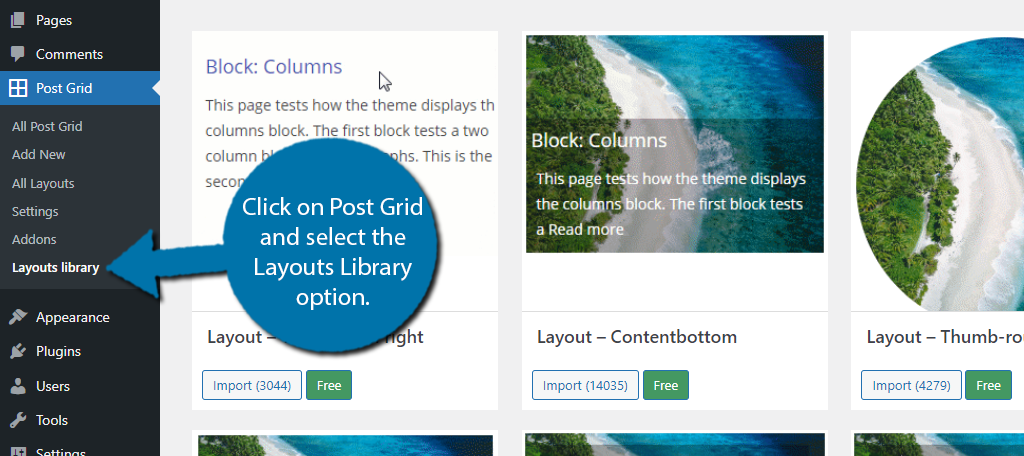Click Layout – Contentbottom title

pyautogui.click(x=637, y=337)
